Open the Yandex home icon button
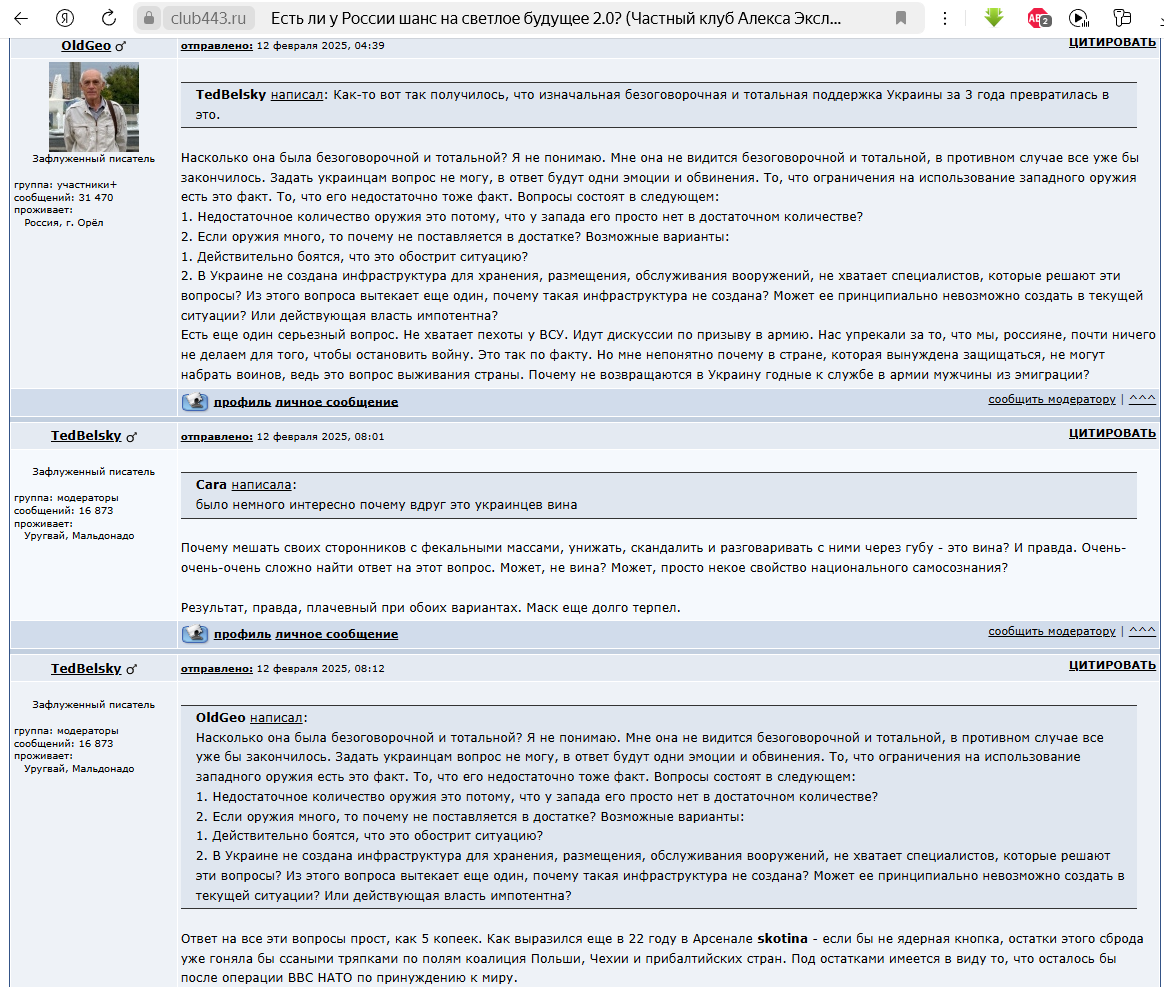 coord(65,18)
